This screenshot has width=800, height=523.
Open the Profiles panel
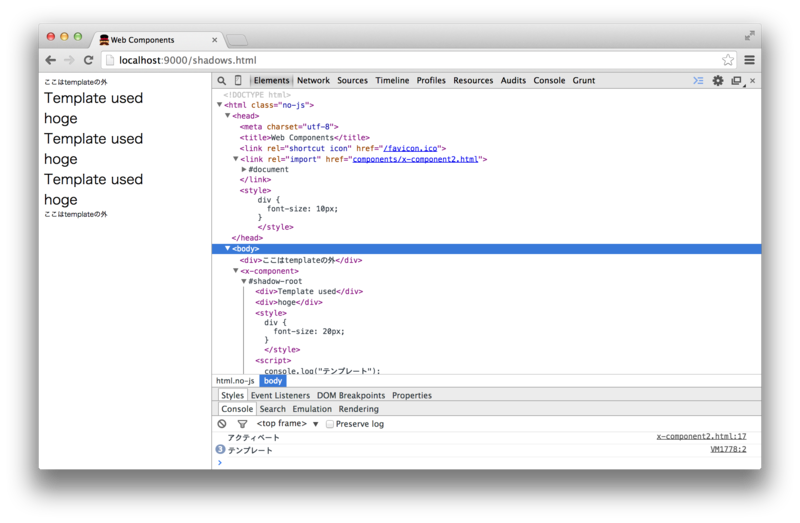pyautogui.click(x=431, y=81)
